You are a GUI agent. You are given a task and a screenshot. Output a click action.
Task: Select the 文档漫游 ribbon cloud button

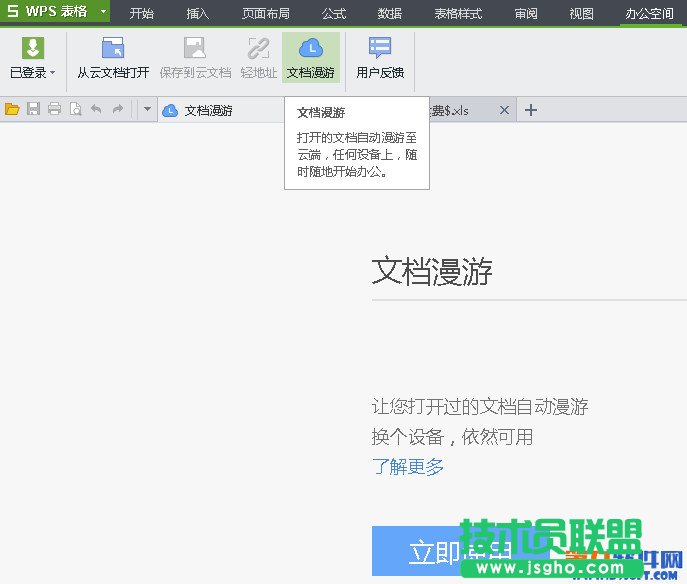311,57
